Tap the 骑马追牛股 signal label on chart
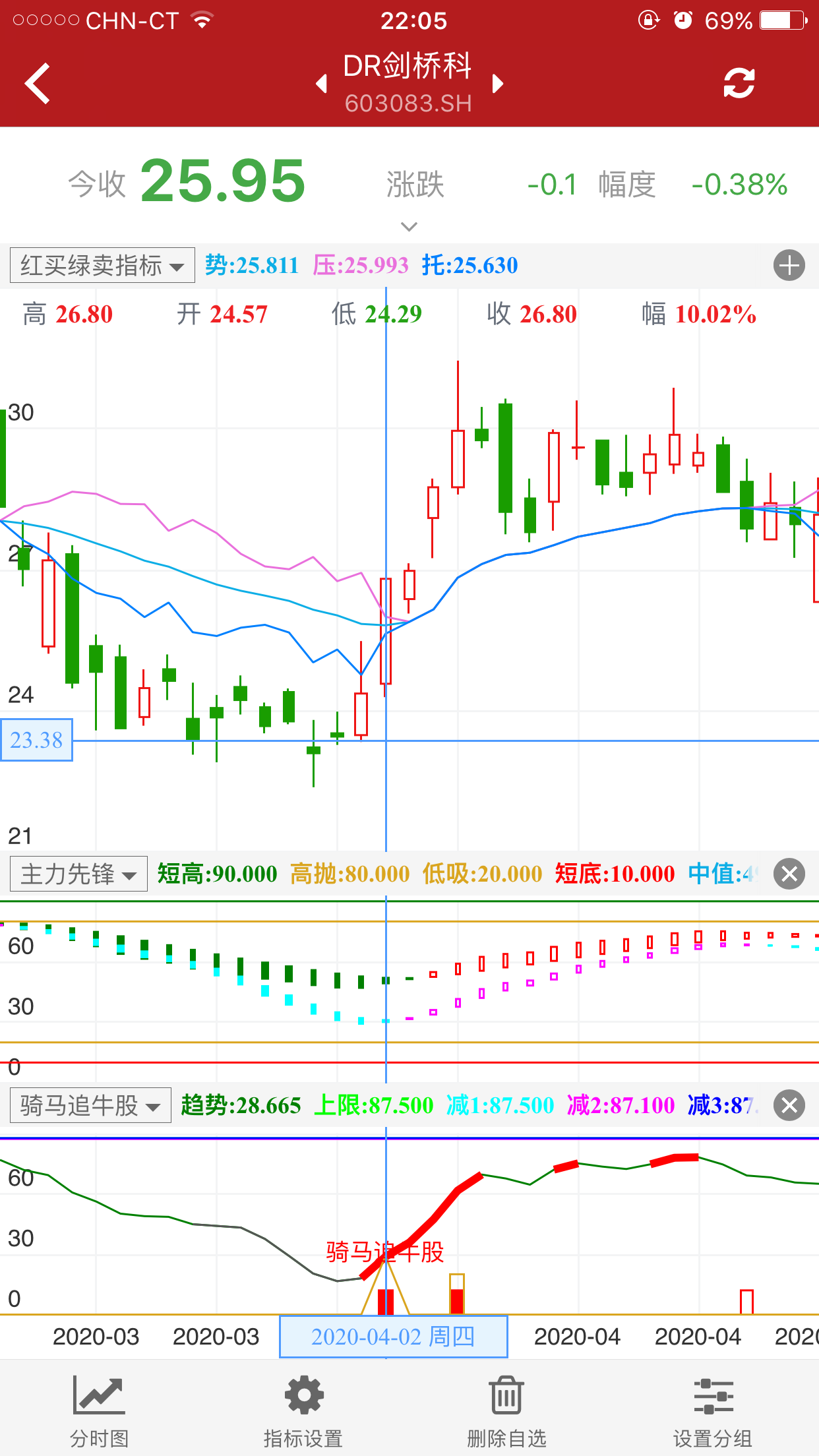Viewport: 819px width, 1456px height. [x=385, y=1252]
